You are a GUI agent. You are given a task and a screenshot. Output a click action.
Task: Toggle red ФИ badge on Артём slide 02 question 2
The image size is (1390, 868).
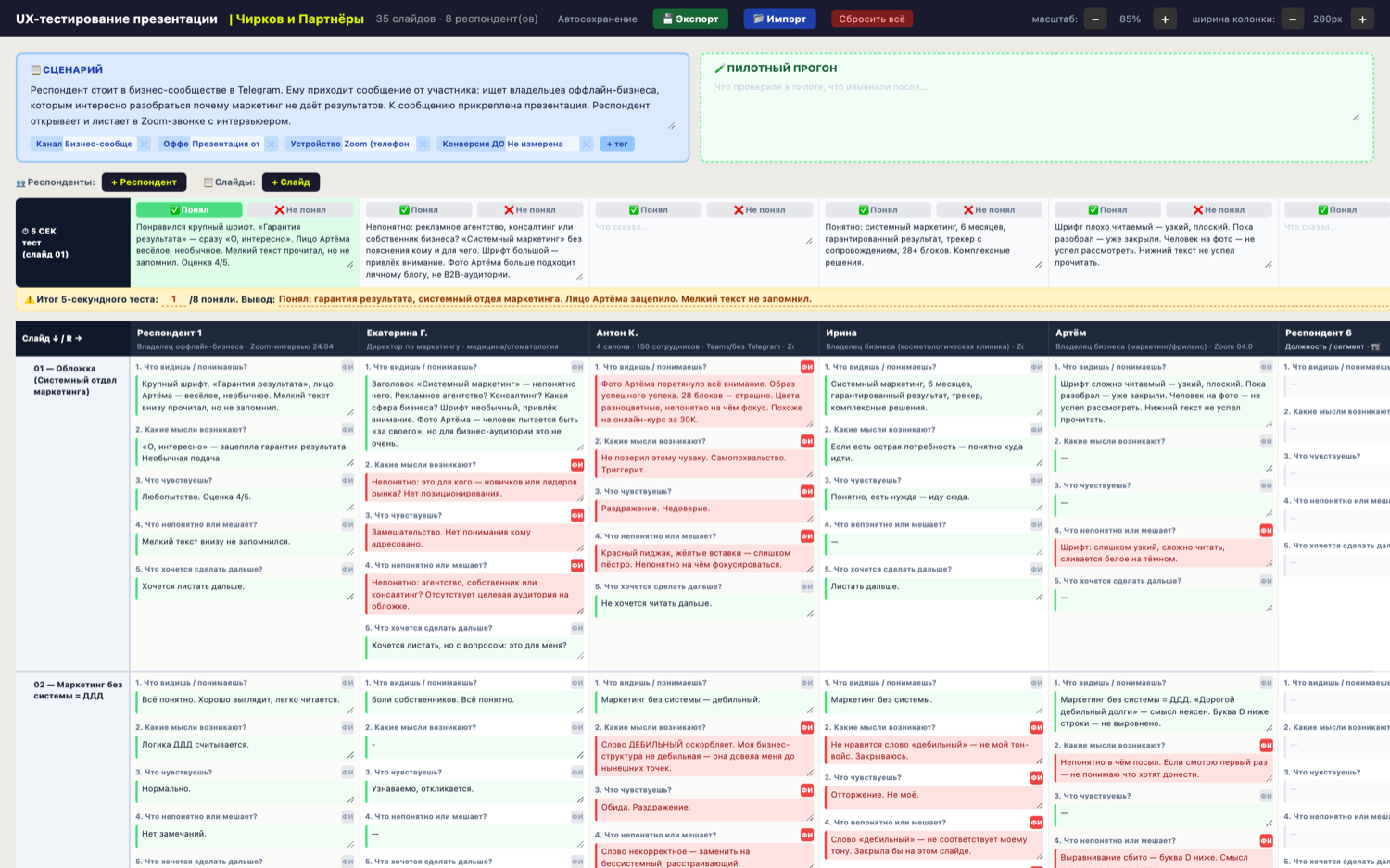tap(1266, 745)
